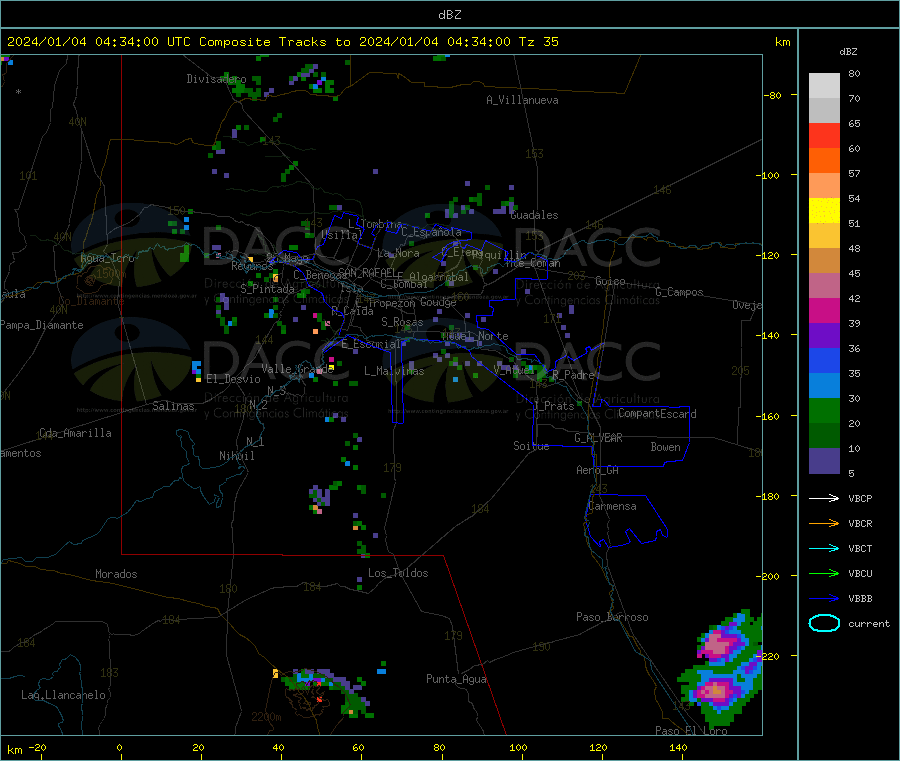Click the 'S_Rosas' map label
The width and height of the screenshot is (900, 761).
point(402,322)
